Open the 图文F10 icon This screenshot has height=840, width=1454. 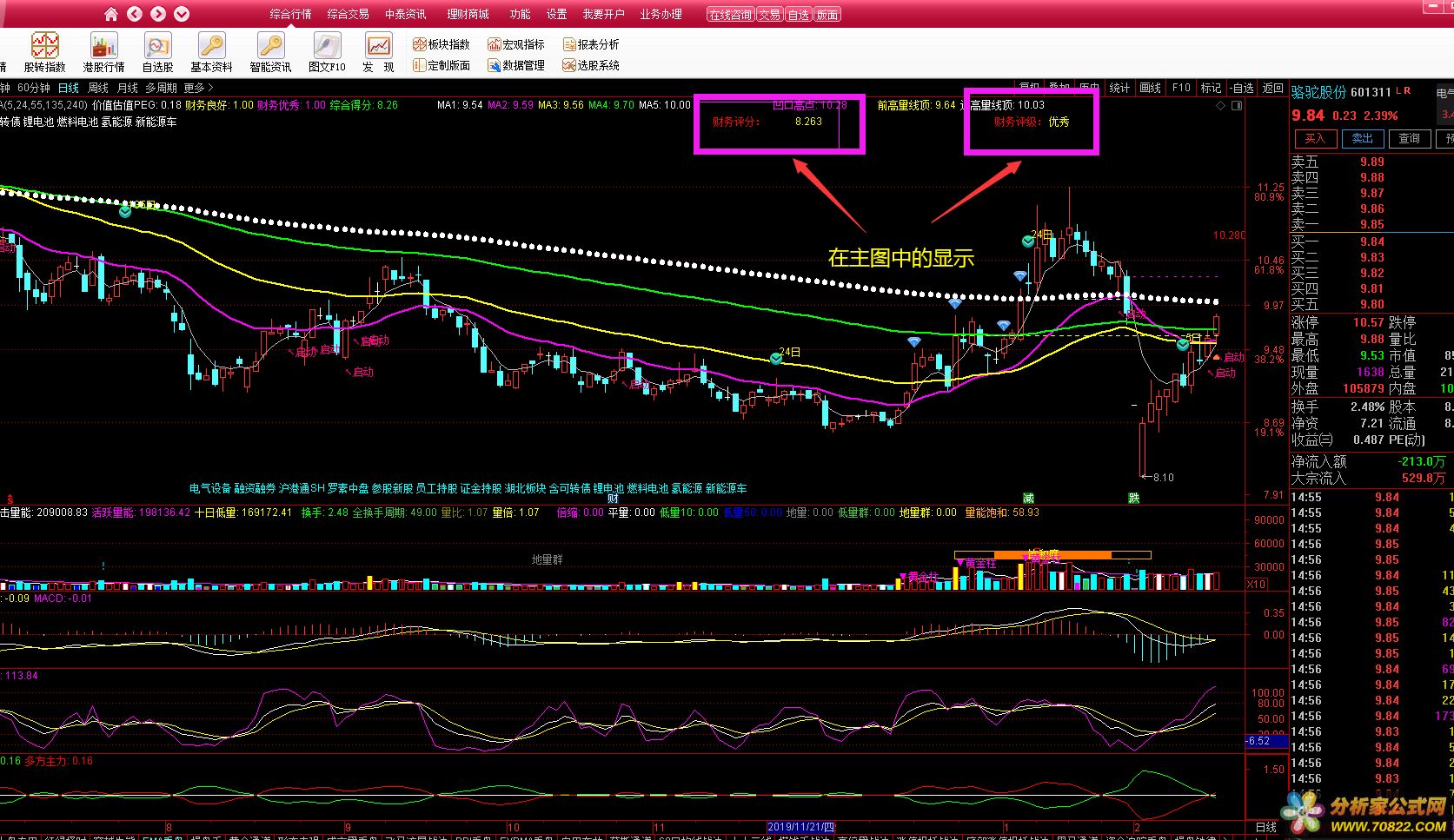[327, 52]
